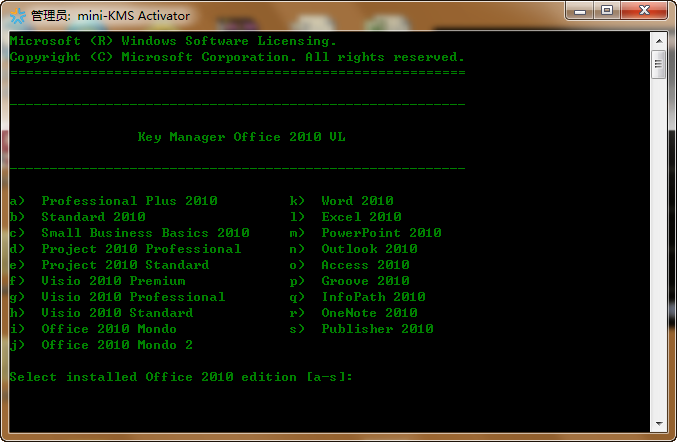
Task: Click the "InfoPath 2010" entry
Action: point(373,297)
